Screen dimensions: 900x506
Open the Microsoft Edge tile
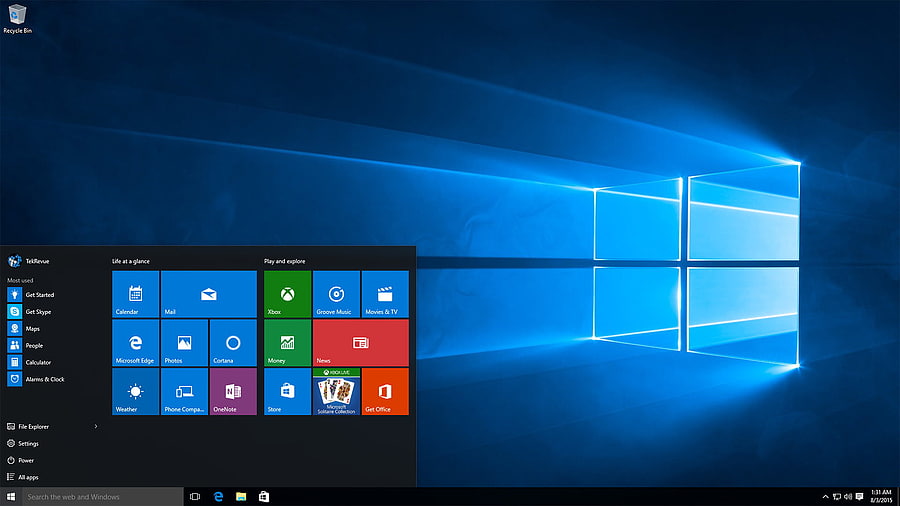pos(135,343)
